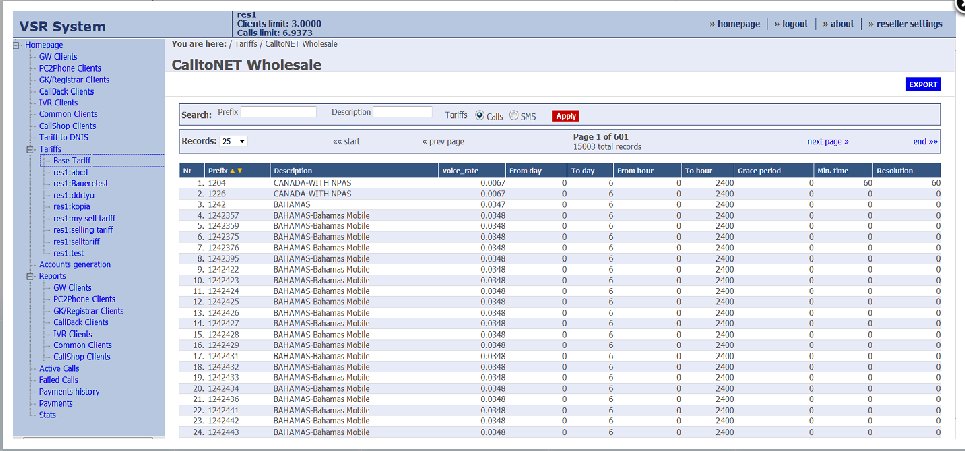
Task: Click the red Apply search button
Action: tap(566, 116)
